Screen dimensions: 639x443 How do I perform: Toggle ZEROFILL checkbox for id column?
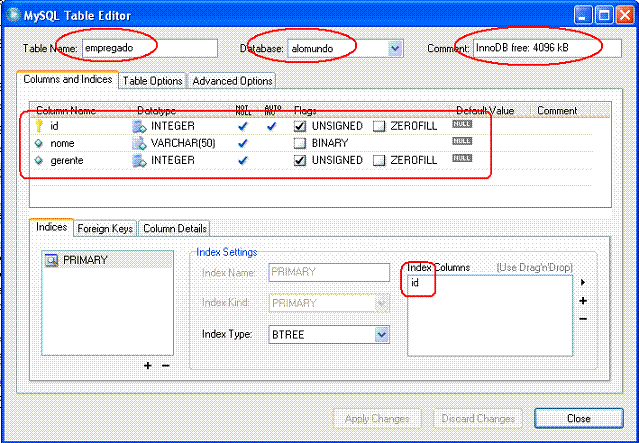tap(379, 126)
